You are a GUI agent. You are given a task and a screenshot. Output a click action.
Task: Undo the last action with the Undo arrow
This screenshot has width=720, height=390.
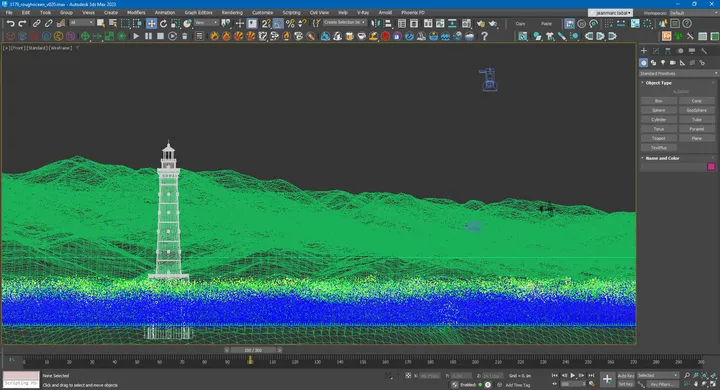click(11, 23)
